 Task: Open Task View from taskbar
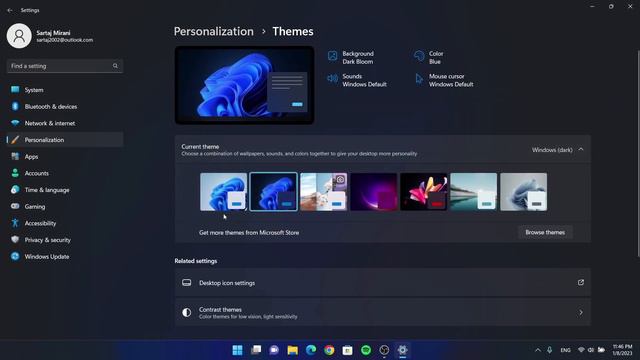pos(256,350)
